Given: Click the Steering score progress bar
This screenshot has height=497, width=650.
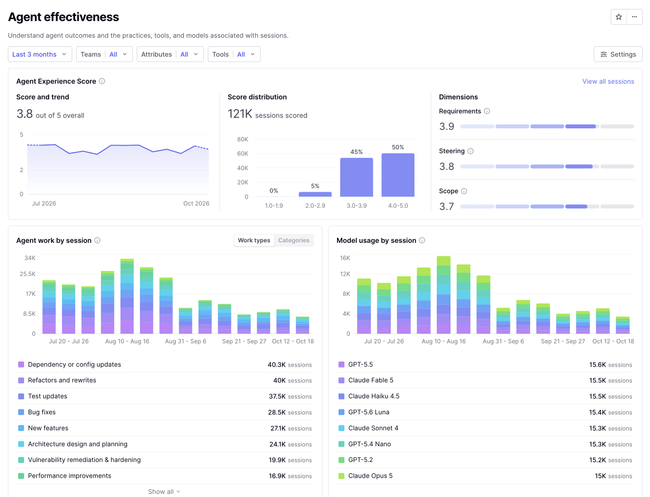Looking at the screenshot, I should (x=547, y=167).
